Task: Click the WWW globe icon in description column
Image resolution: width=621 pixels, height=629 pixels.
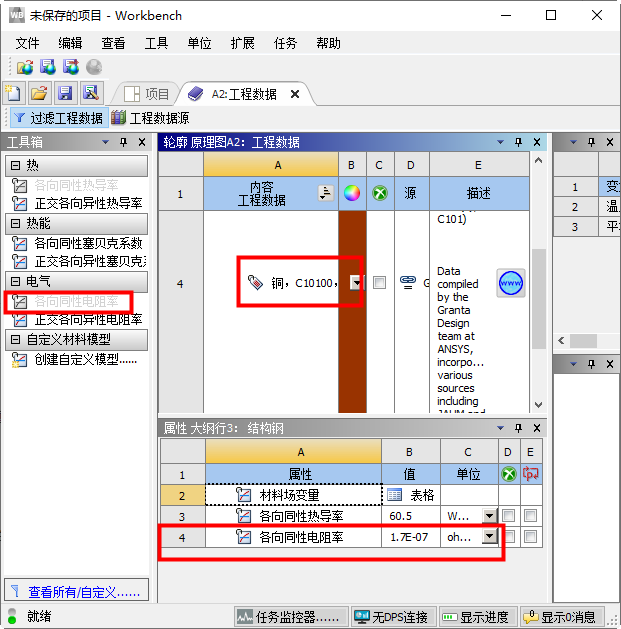Action: [x=511, y=283]
